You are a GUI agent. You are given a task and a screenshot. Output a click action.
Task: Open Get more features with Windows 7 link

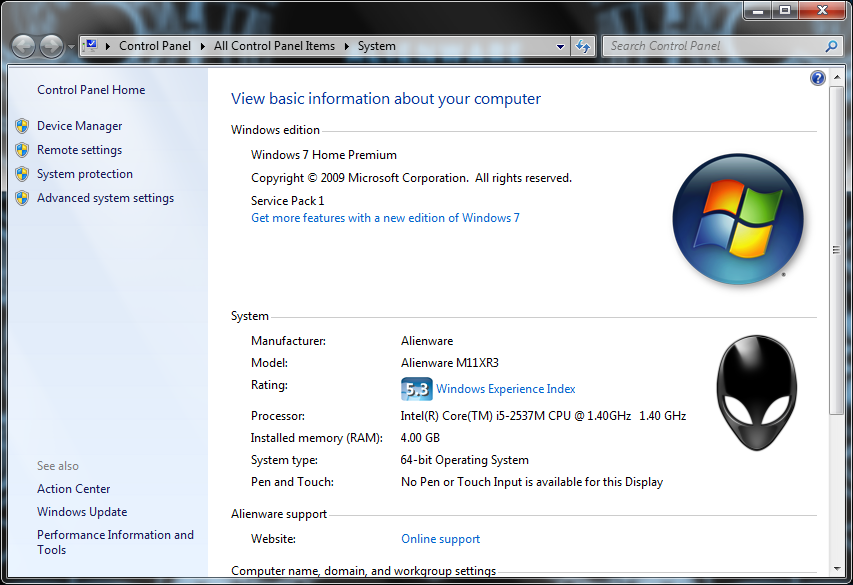(385, 217)
